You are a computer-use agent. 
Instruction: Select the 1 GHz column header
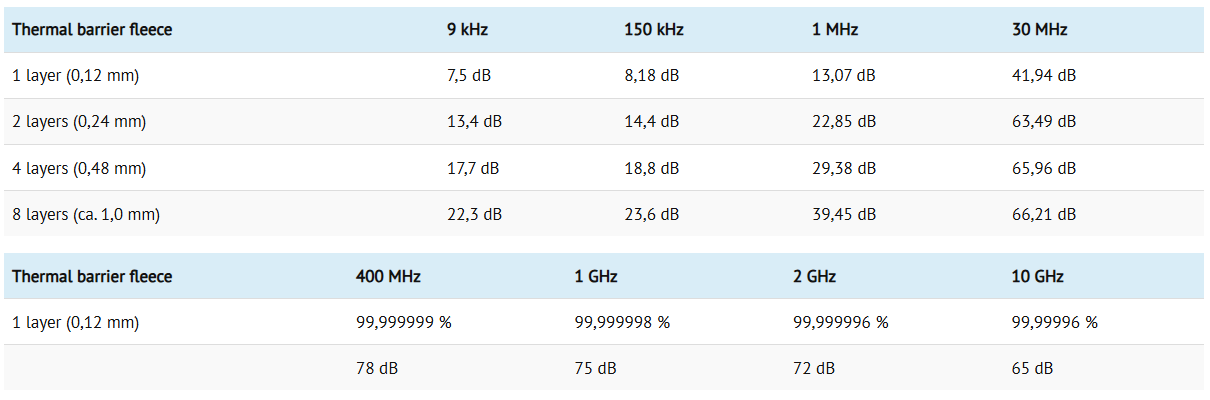[x=596, y=276]
